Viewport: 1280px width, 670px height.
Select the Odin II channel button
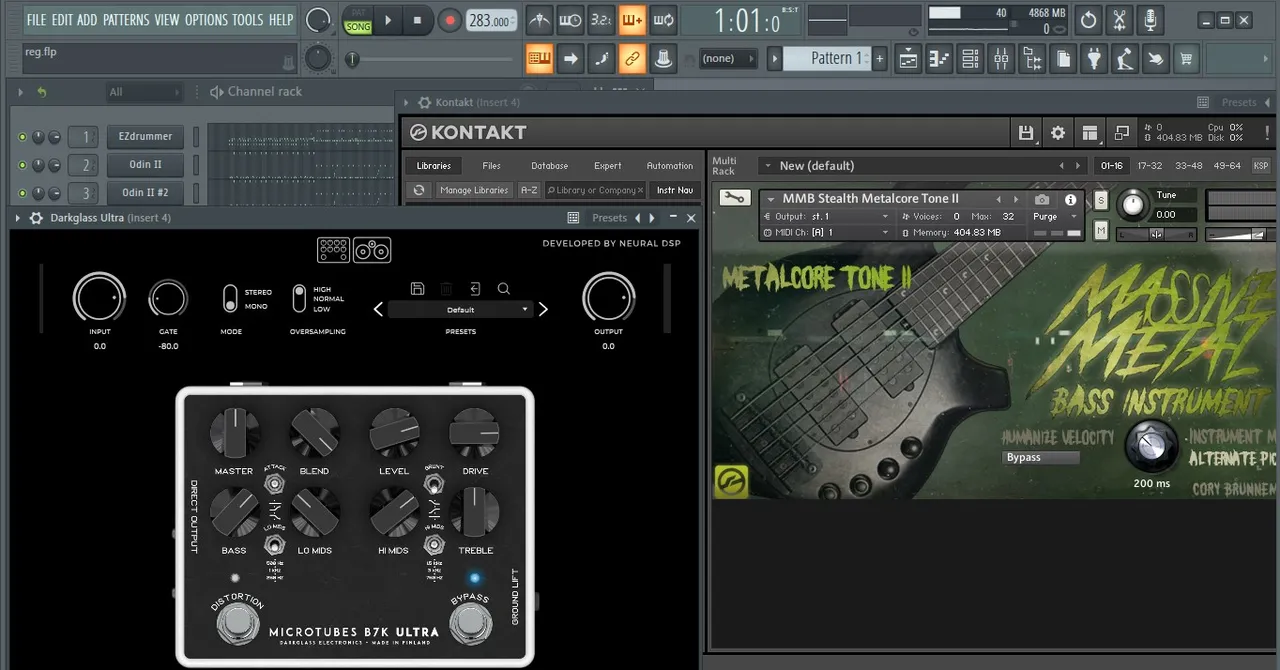tap(145, 165)
